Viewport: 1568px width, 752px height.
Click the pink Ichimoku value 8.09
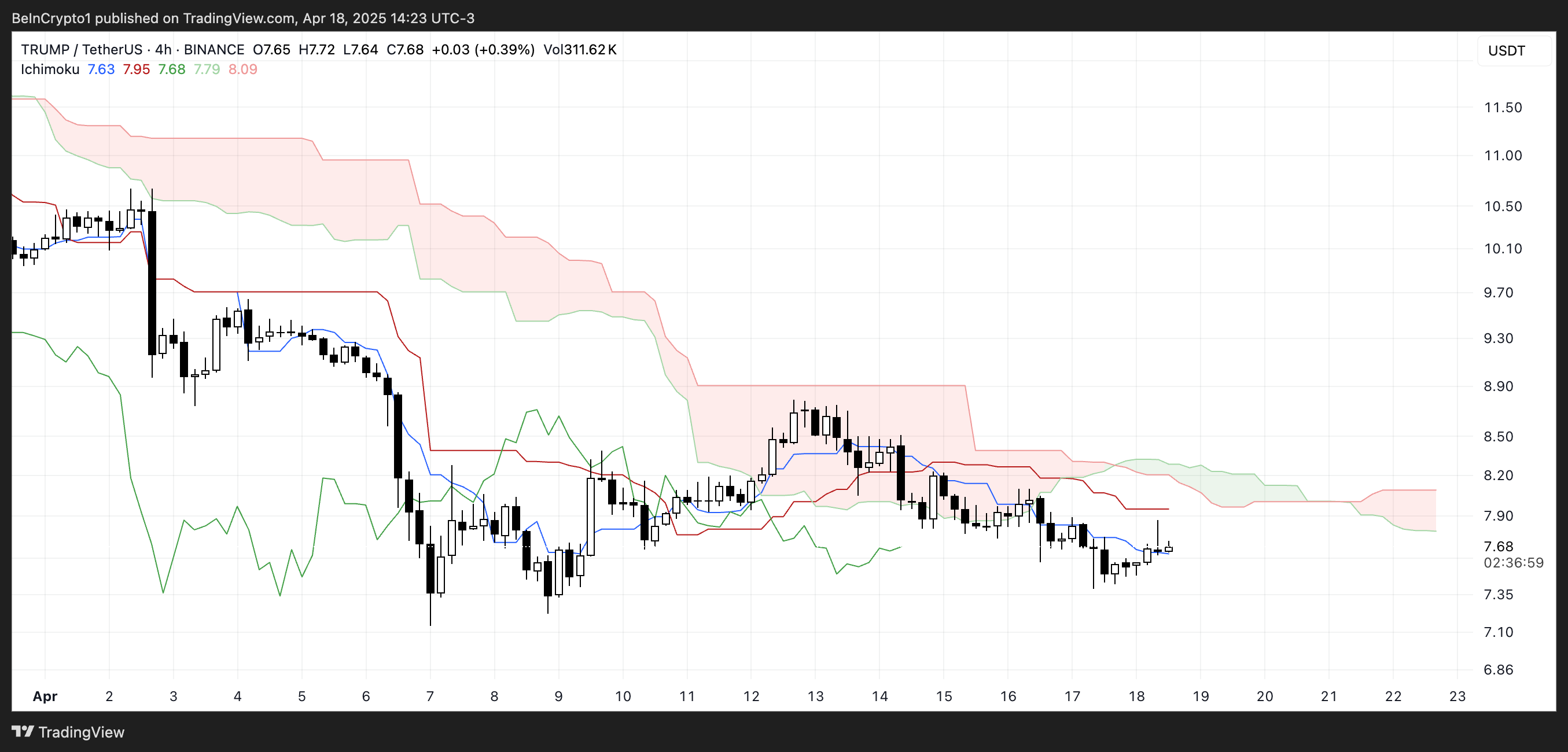(x=242, y=69)
